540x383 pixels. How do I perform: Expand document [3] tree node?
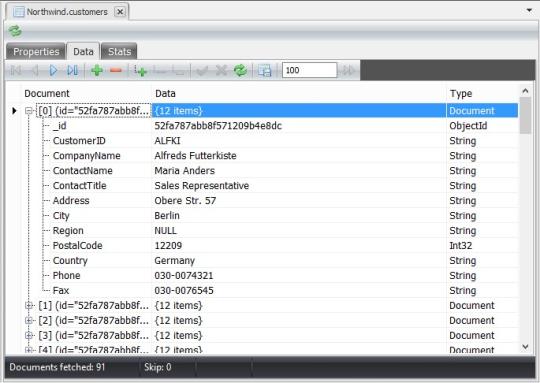point(29,335)
